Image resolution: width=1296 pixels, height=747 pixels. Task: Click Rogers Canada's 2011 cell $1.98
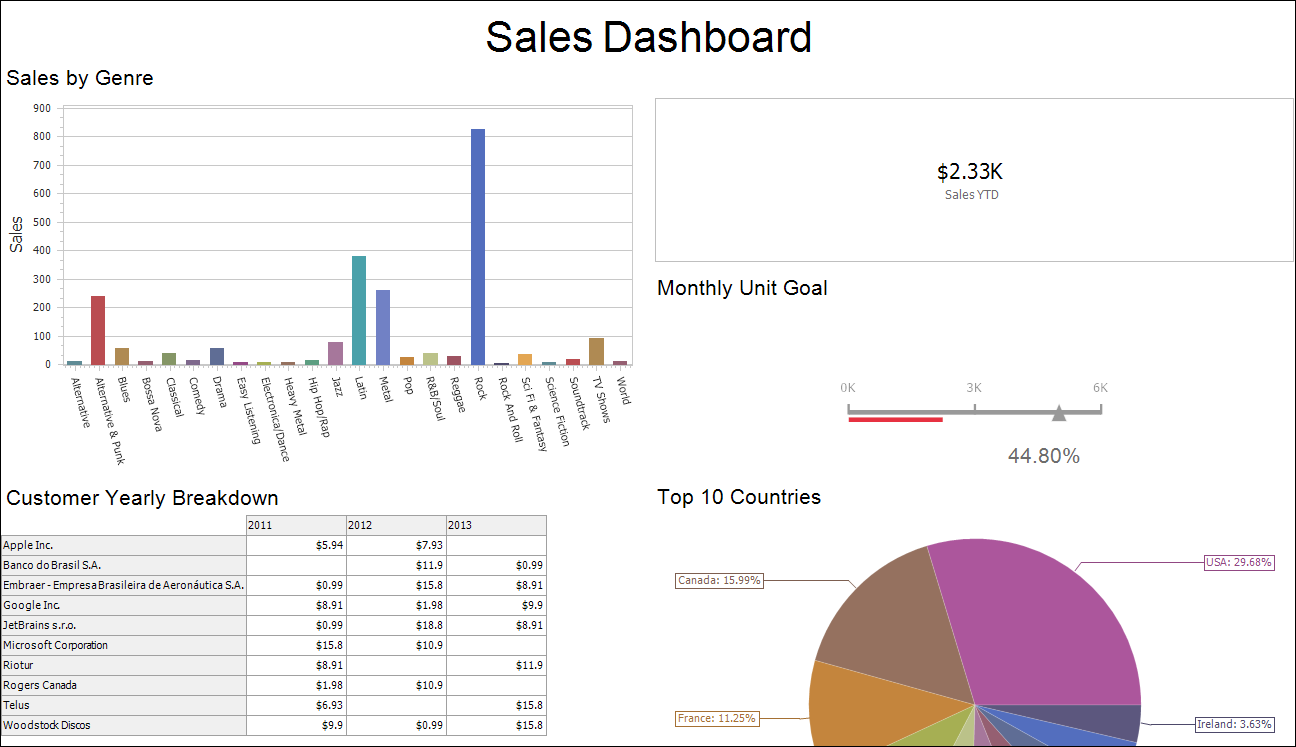[296, 685]
